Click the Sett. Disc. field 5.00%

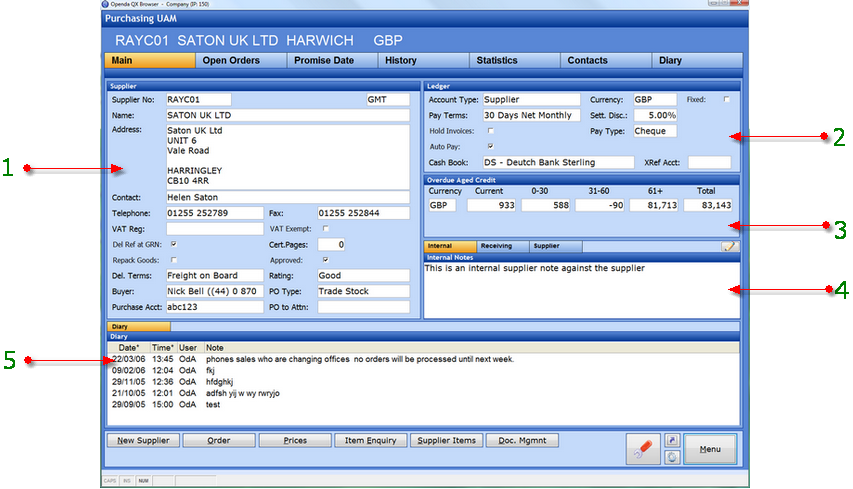655,115
